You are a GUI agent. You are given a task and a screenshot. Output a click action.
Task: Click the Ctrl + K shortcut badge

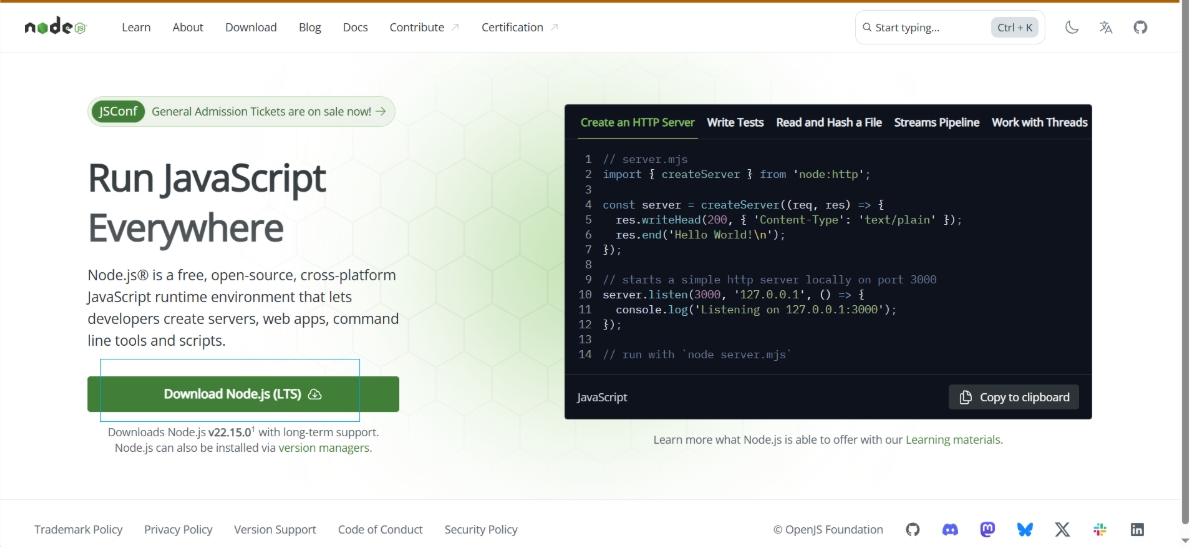click(x=1015, y=27)
